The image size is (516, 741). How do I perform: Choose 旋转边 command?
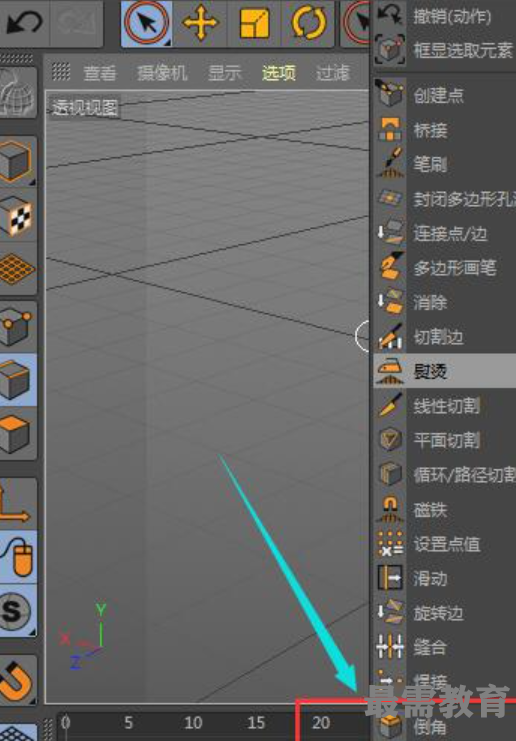444,613
